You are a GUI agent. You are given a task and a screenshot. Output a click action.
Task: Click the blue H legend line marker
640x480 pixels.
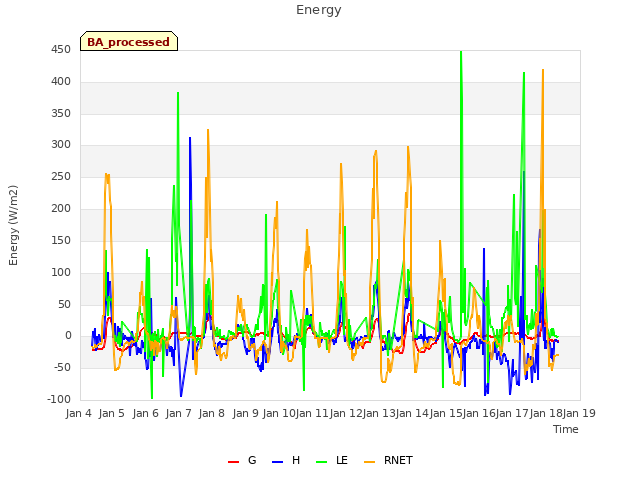(x=277, y=462)
